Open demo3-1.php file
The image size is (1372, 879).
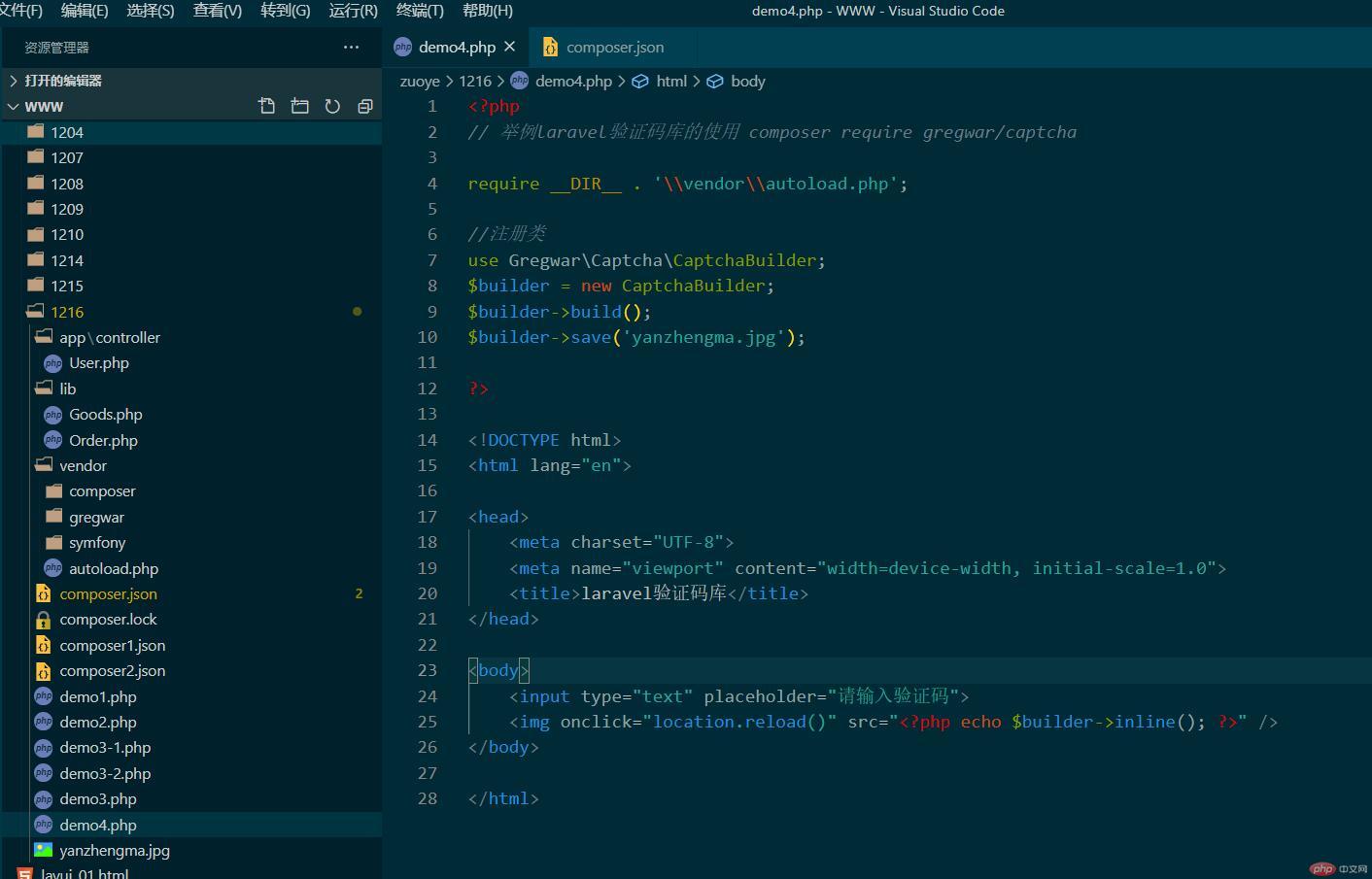pyautogui.click(x=190, y=747)
